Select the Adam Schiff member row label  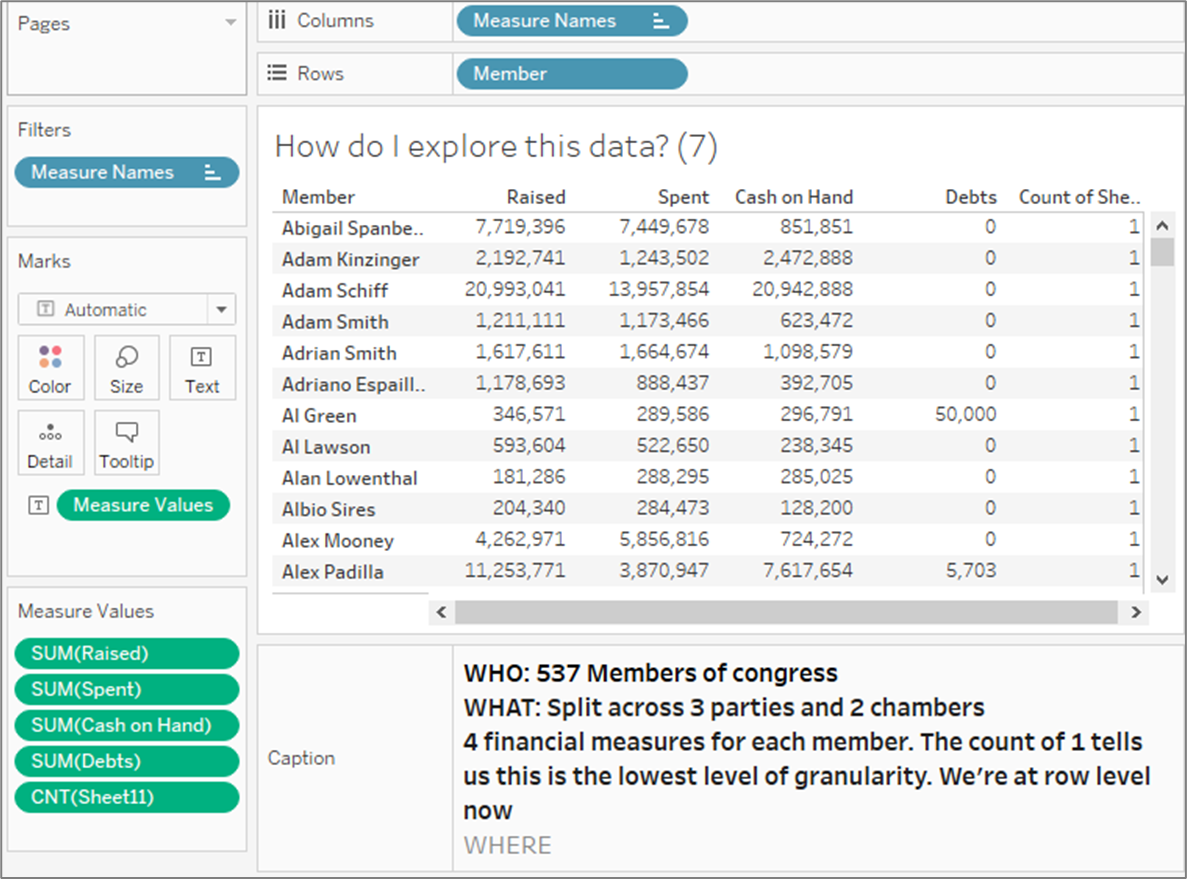(x=335, y=291)
